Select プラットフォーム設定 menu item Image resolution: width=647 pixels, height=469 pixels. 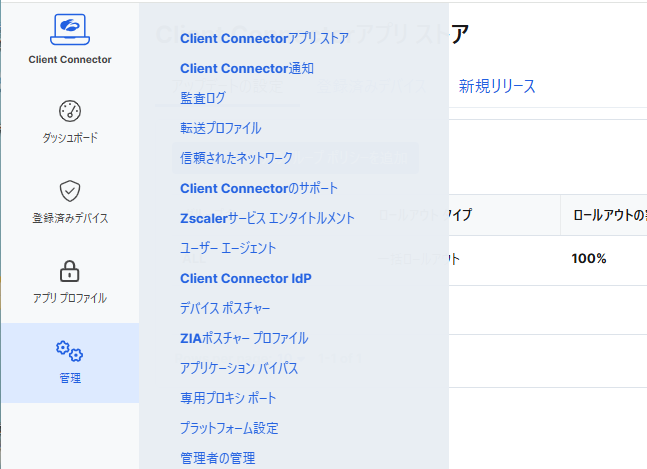229,428
